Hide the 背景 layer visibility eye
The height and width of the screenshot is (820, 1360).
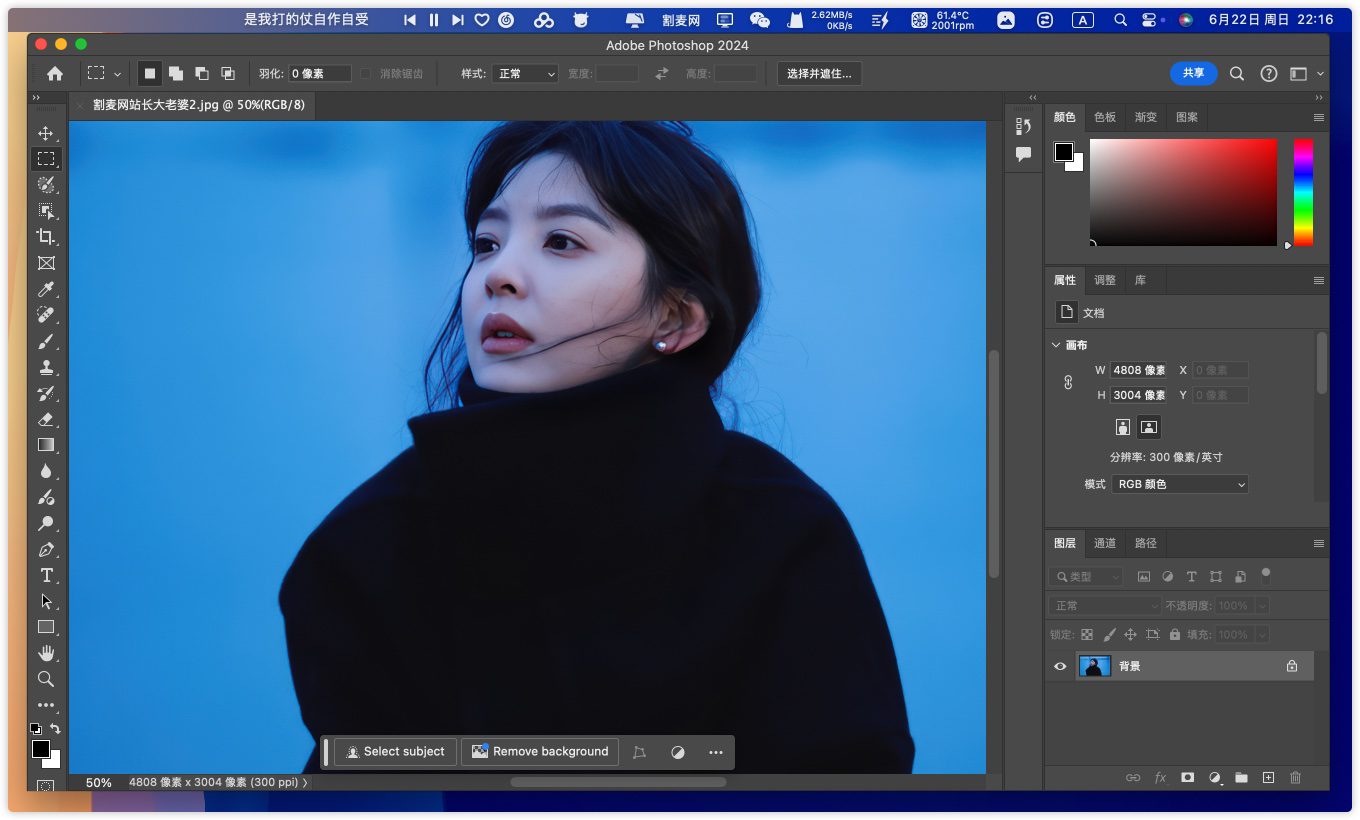tap(1060, 666)
